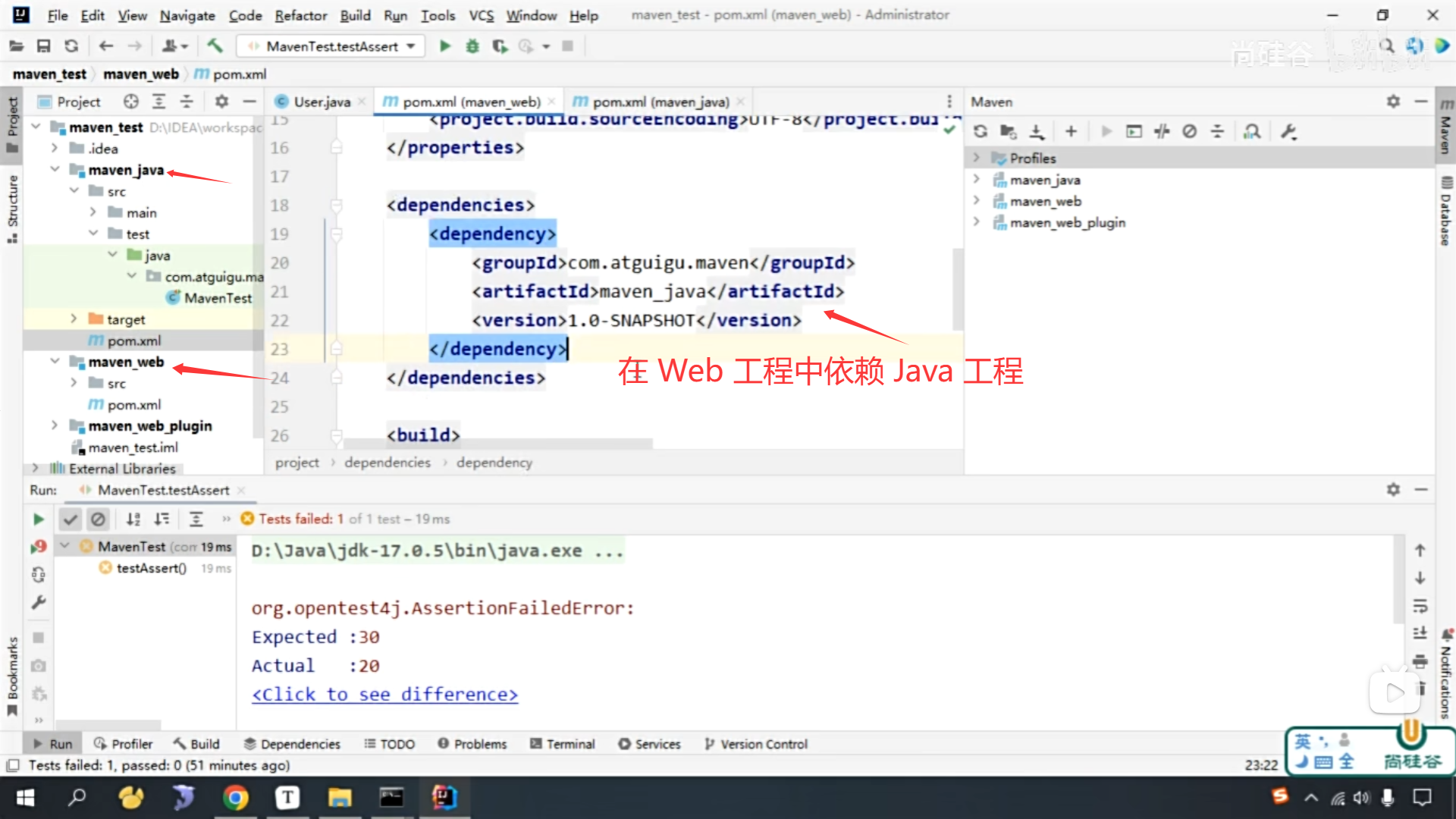Expand maven_web_plugin in Project tree
The width and height of the screenshot is (1456, 819).
(55, 425)
